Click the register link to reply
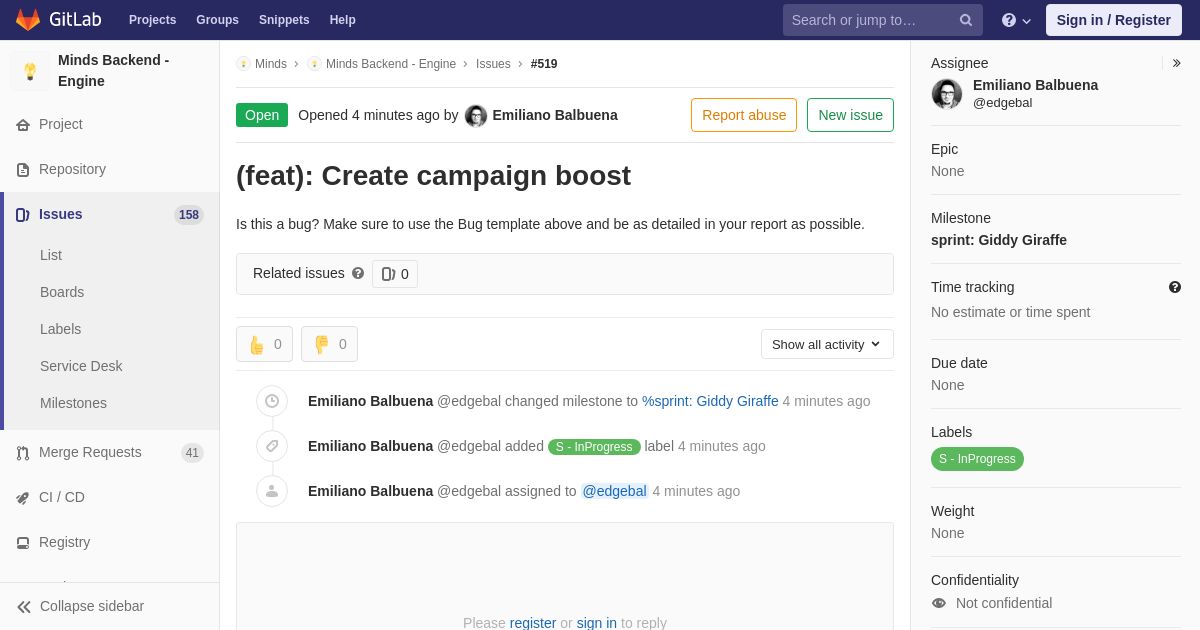1200x630 pixels. click(x=533, y=623)
